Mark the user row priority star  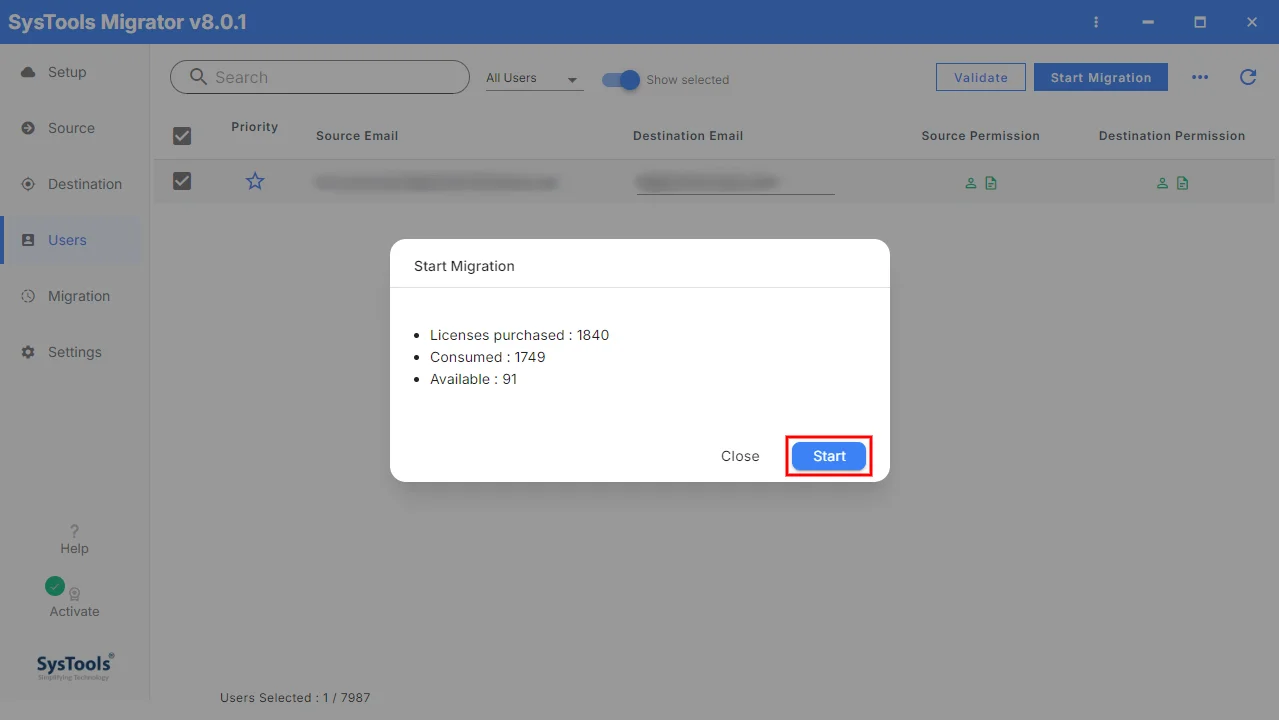point(255,181)
